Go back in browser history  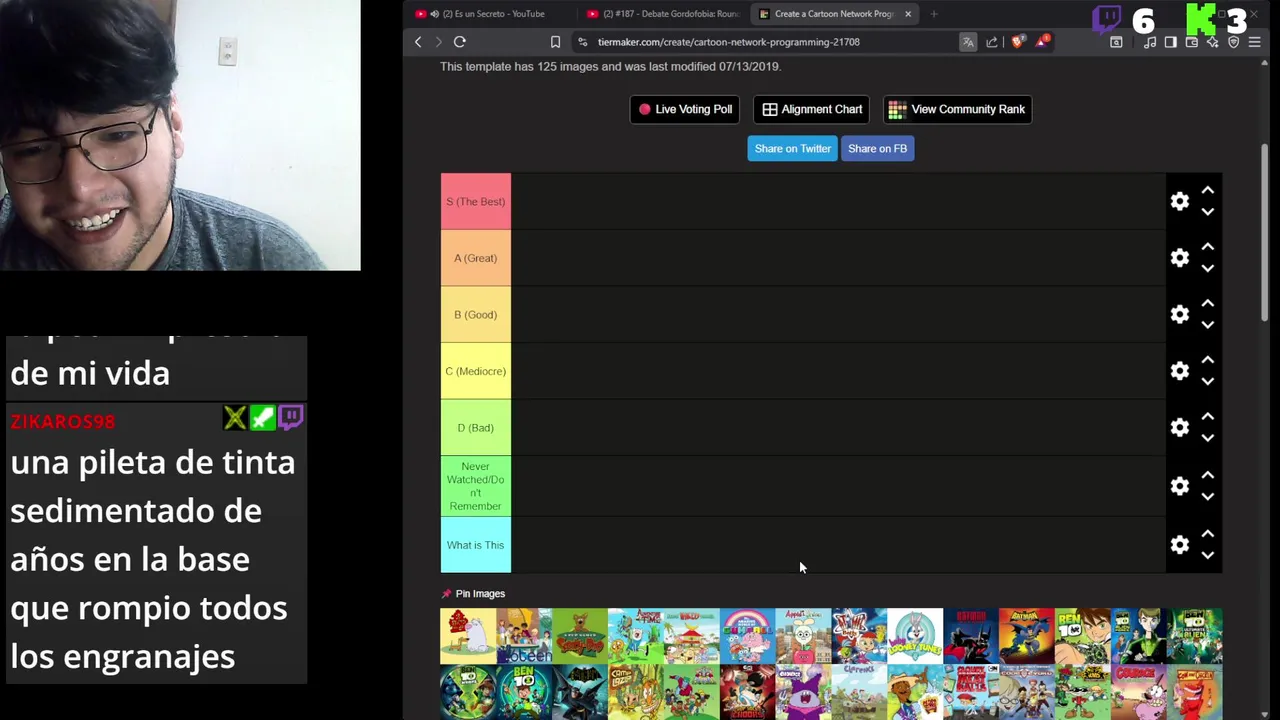click(418, 42)
